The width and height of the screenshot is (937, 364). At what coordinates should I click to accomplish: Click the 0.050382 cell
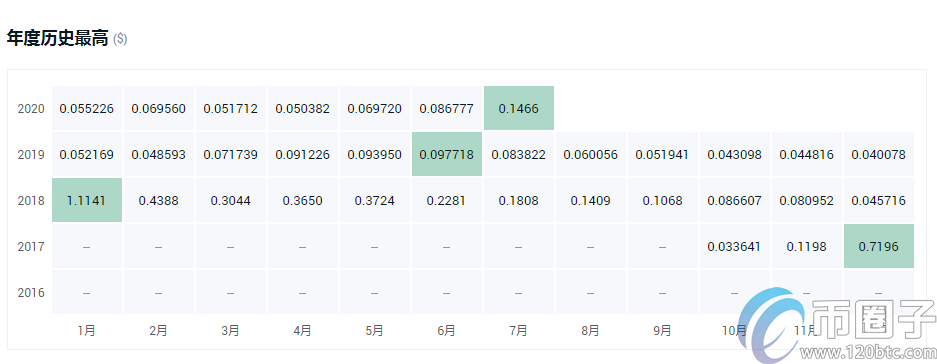302,108
